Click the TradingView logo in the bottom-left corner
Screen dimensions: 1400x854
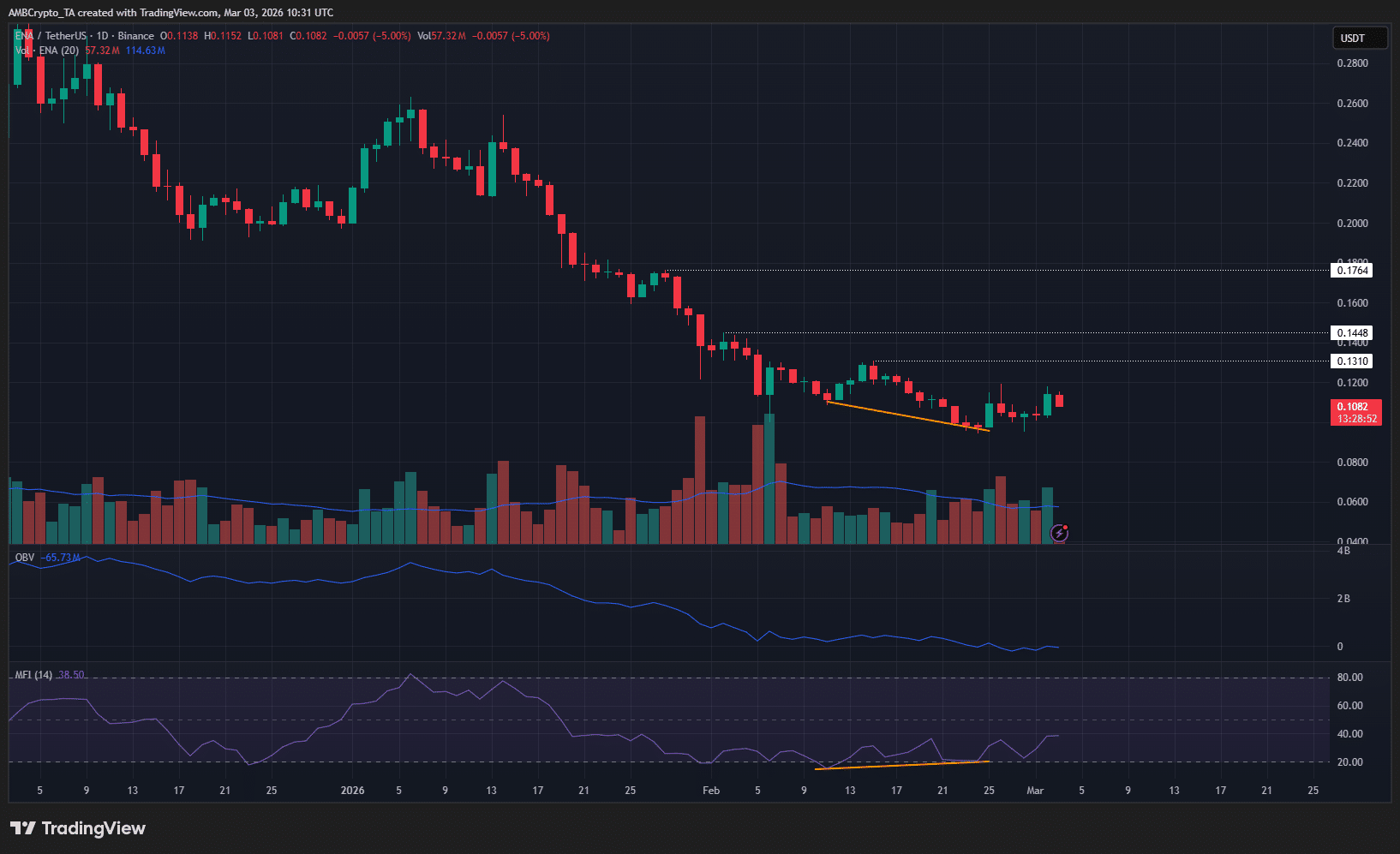coord(77,828)
